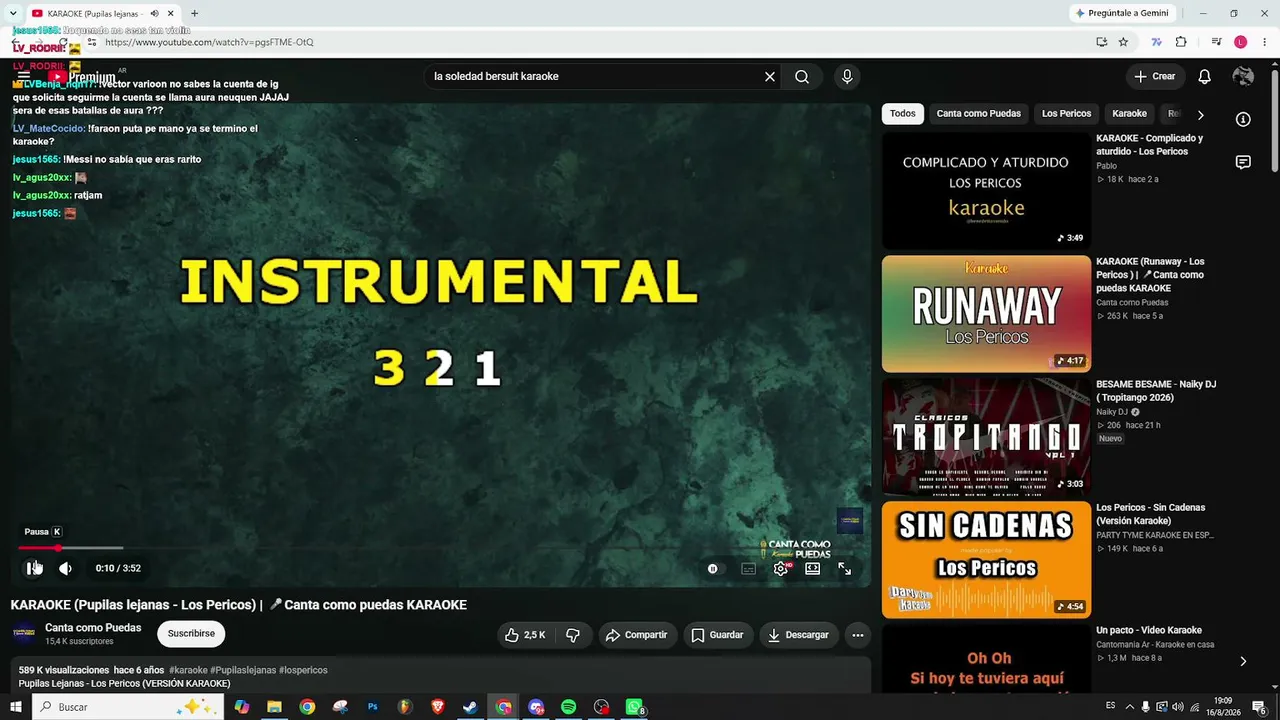1280x720 pixels.
Task: Mute the video player volume
Action: coord(65,568)
